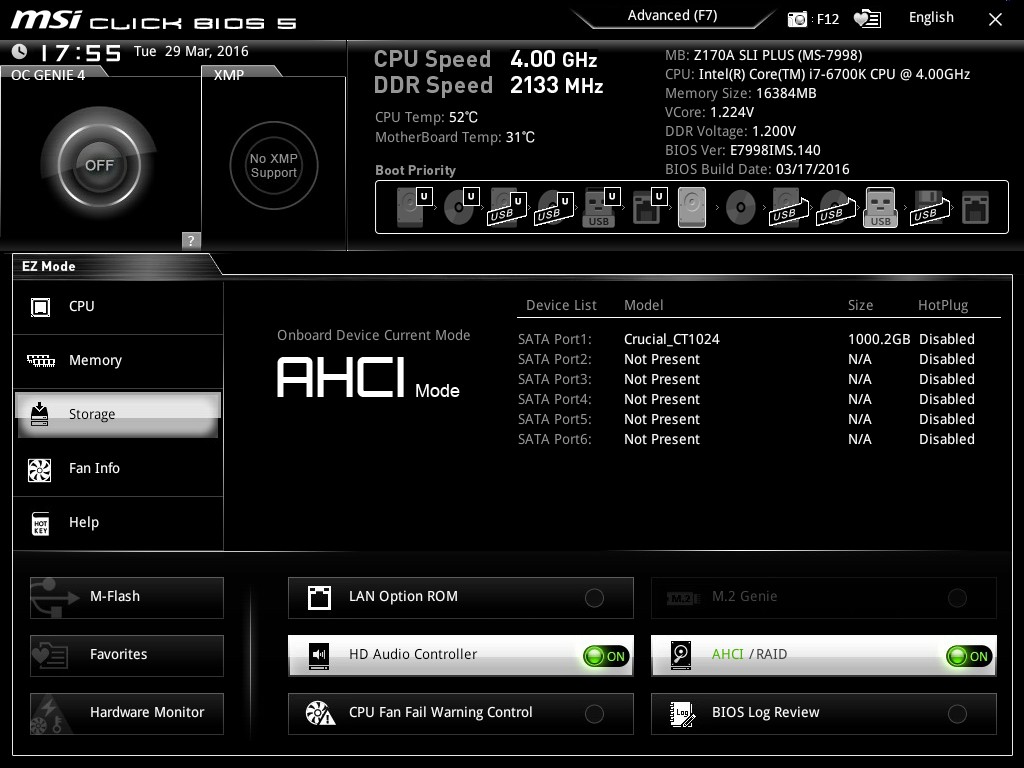Open the CPU section

[118, 307]
